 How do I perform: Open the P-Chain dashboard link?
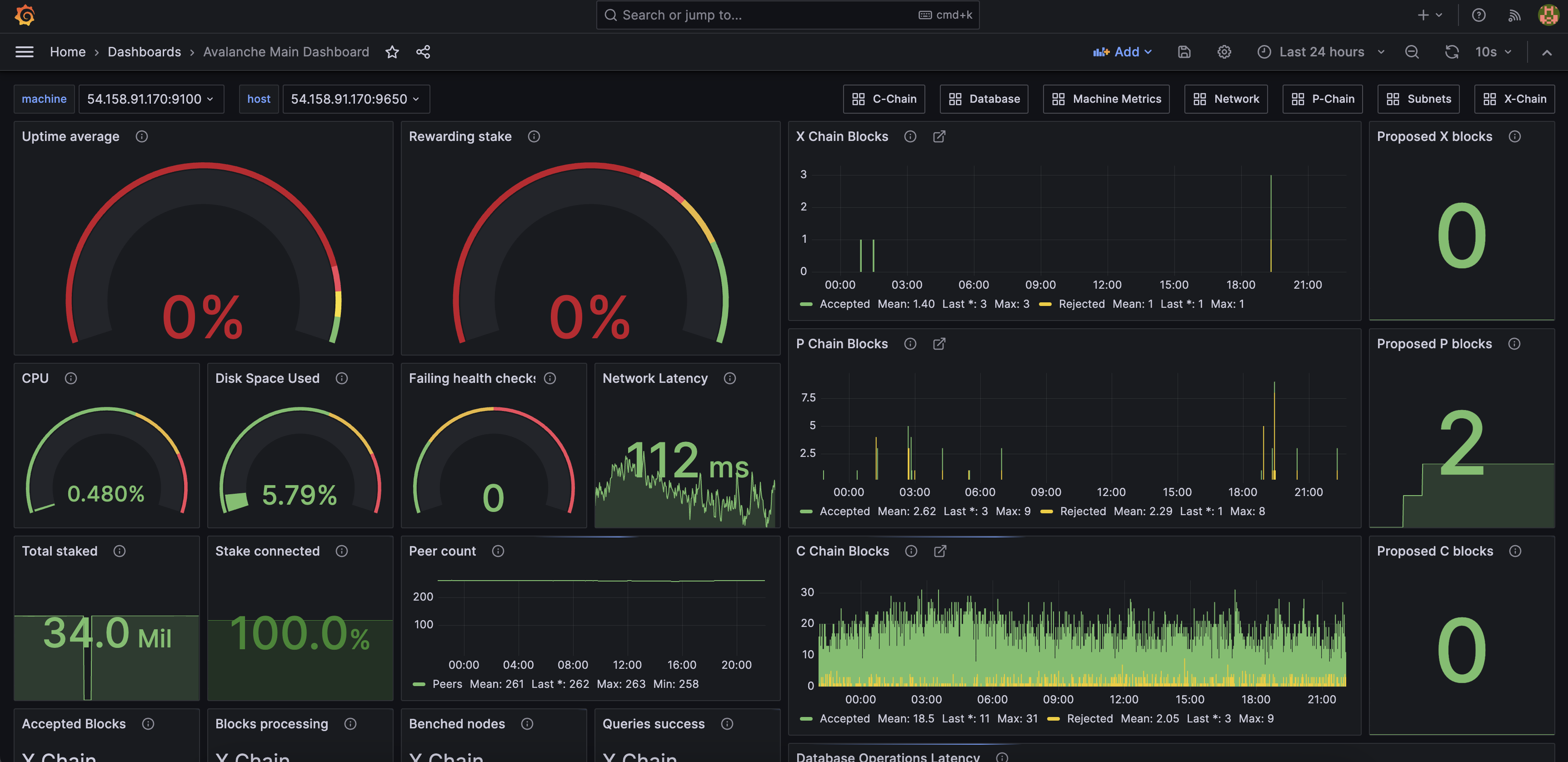point(1322,99)
